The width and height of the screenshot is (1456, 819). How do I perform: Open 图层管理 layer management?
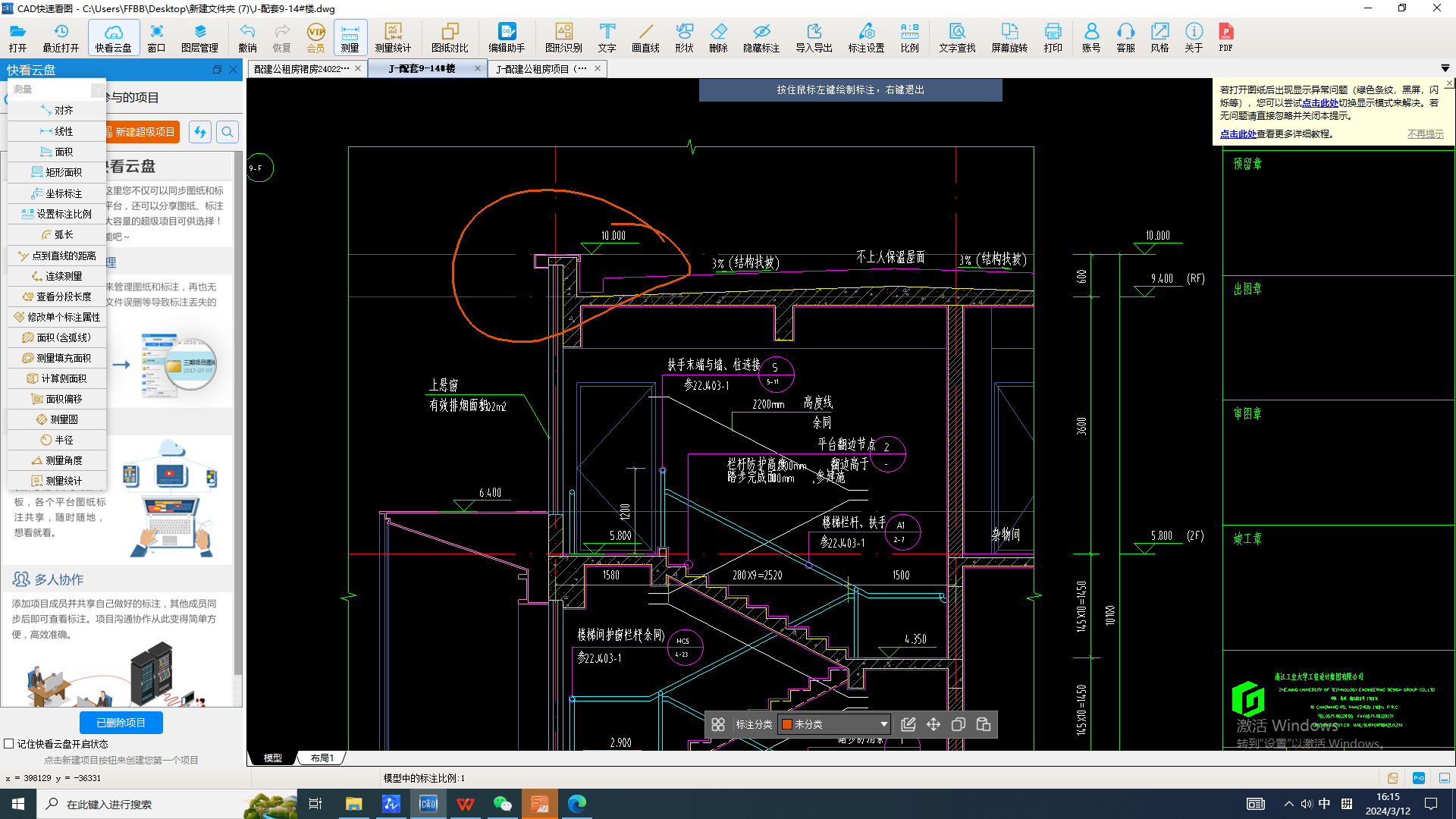point(199,37)
